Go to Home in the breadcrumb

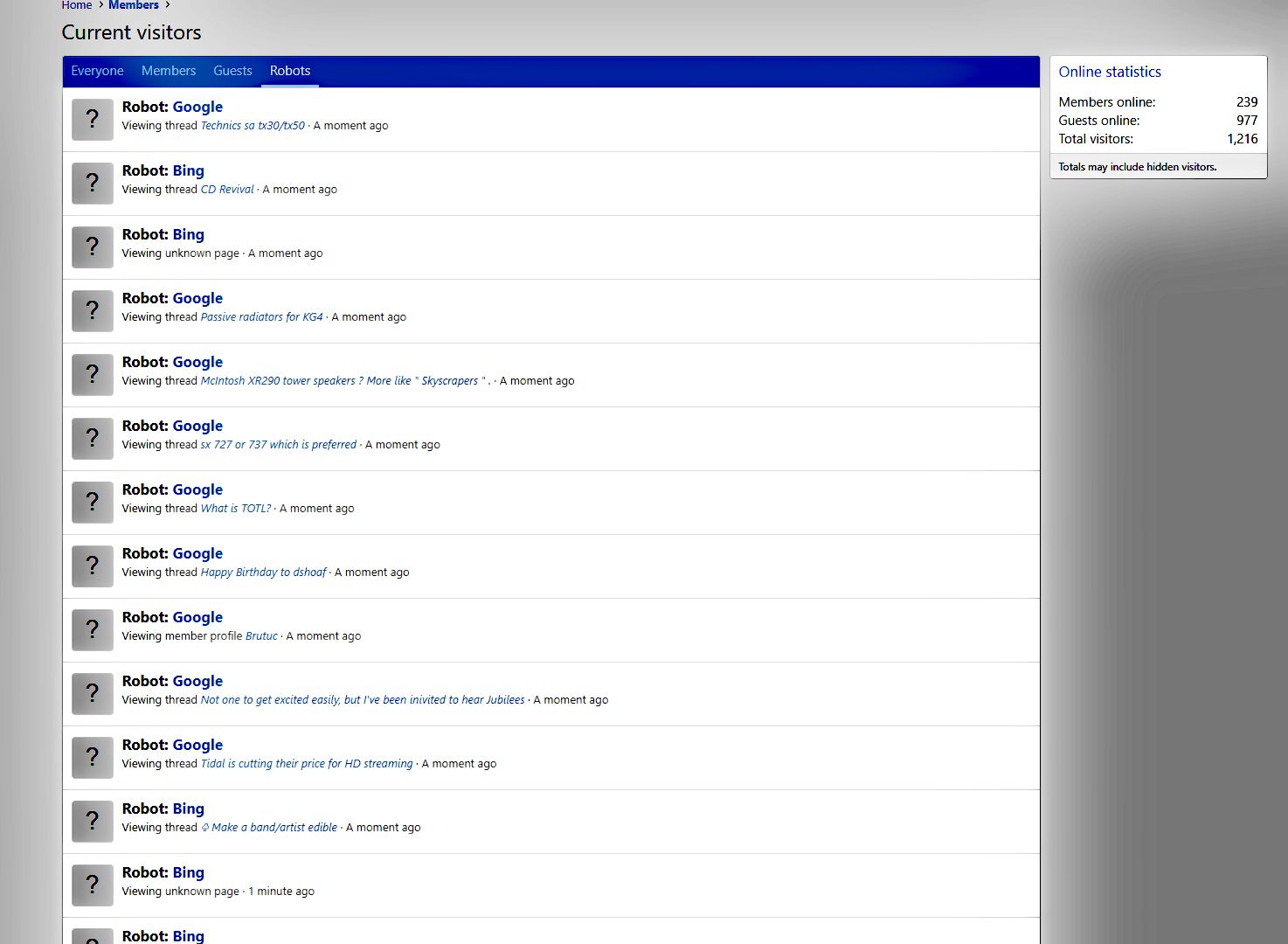tap(77, 5)
